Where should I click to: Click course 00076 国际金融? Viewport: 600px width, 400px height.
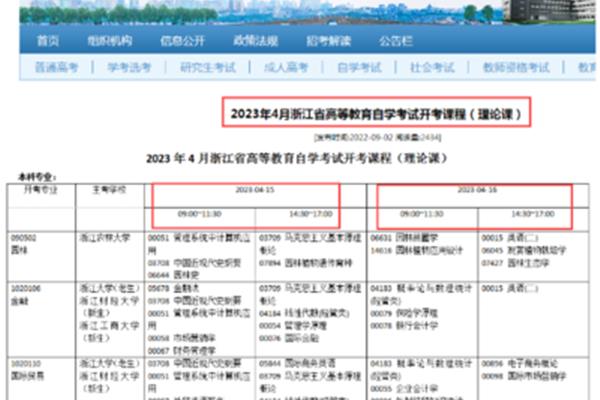tap(289, 338)
